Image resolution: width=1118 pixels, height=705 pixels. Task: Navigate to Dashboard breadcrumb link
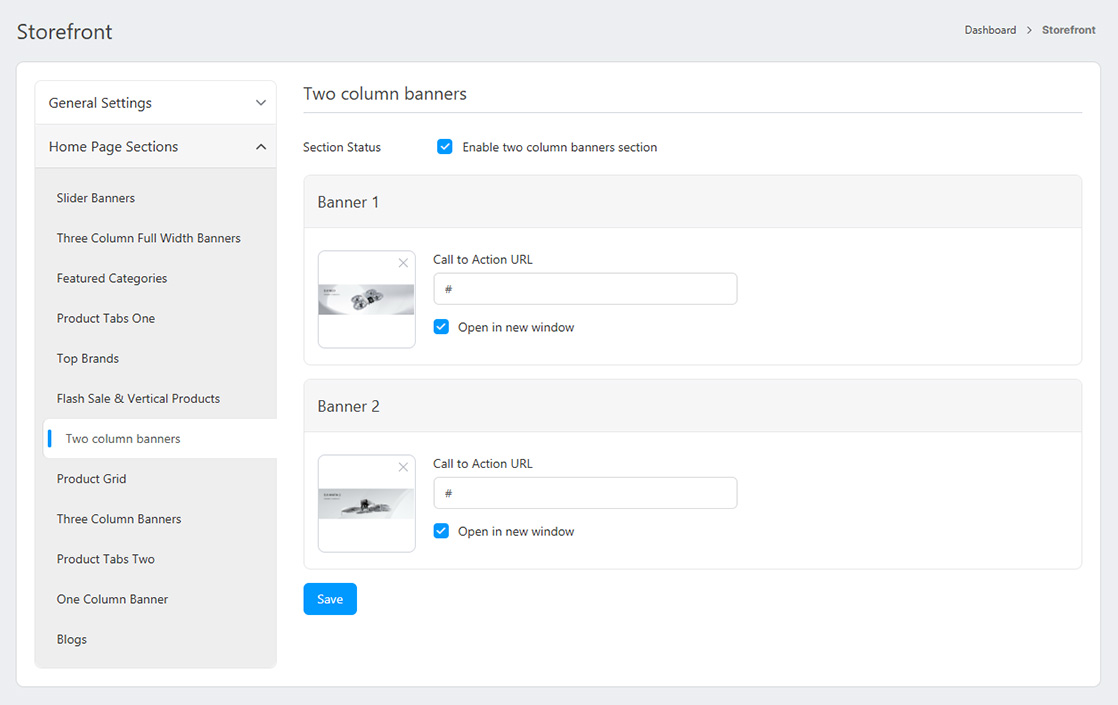[x=990, y=30]
